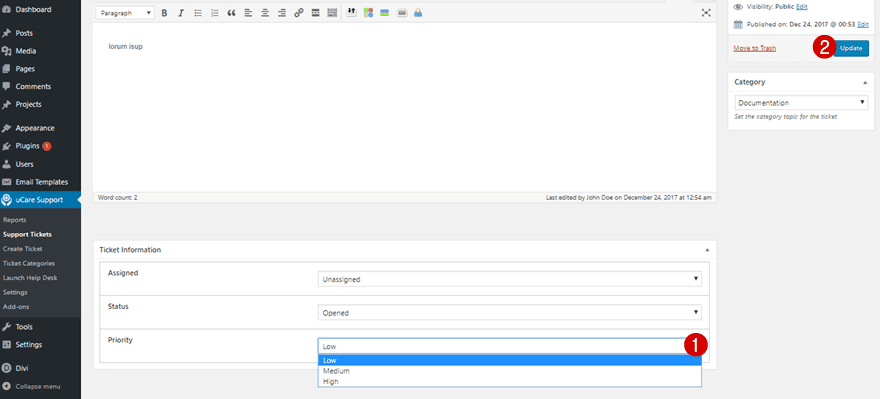The image size is (880, 399).
Task: Choose Medium priority option
Action: [x=510, y=371]
